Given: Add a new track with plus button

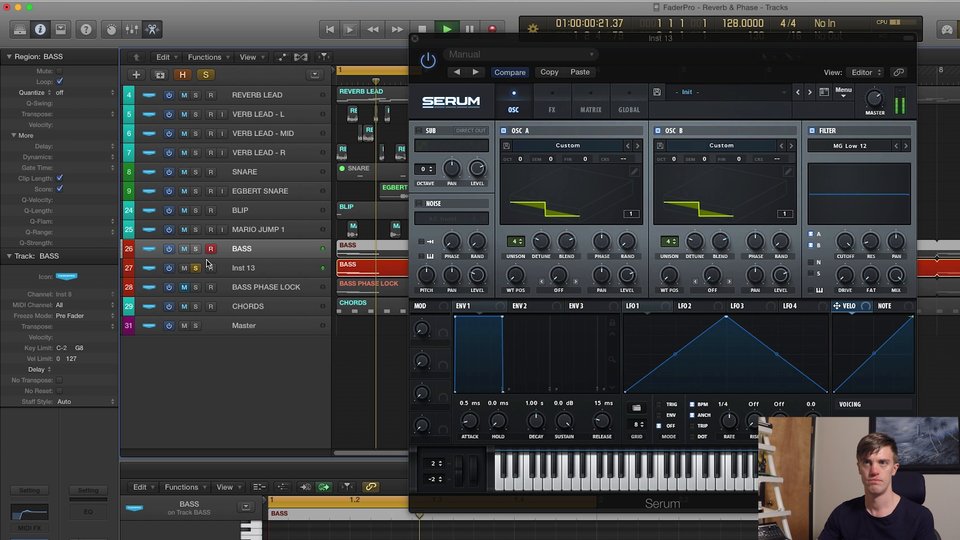Looking at the screenshot, I should click(x=136, y=75).
